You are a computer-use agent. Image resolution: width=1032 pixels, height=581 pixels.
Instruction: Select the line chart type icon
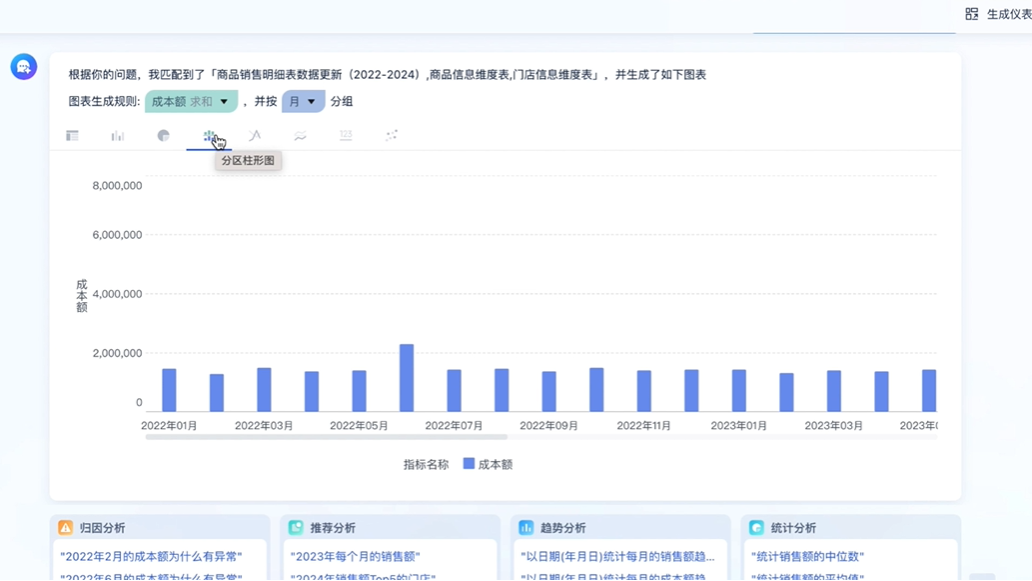255,136
